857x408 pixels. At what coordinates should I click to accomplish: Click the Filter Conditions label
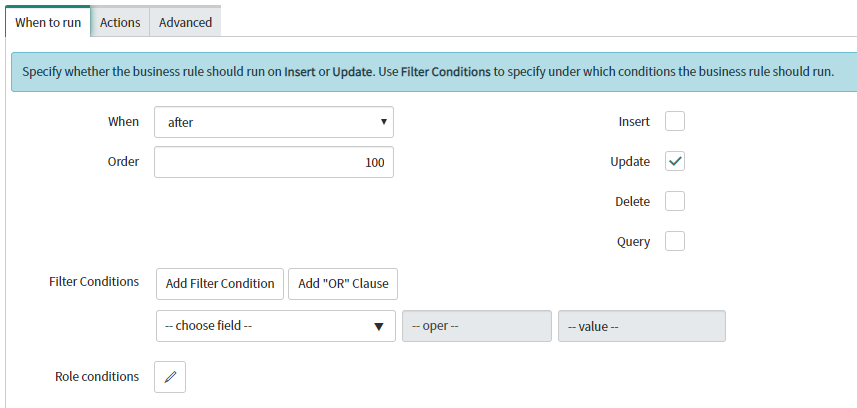94,282
